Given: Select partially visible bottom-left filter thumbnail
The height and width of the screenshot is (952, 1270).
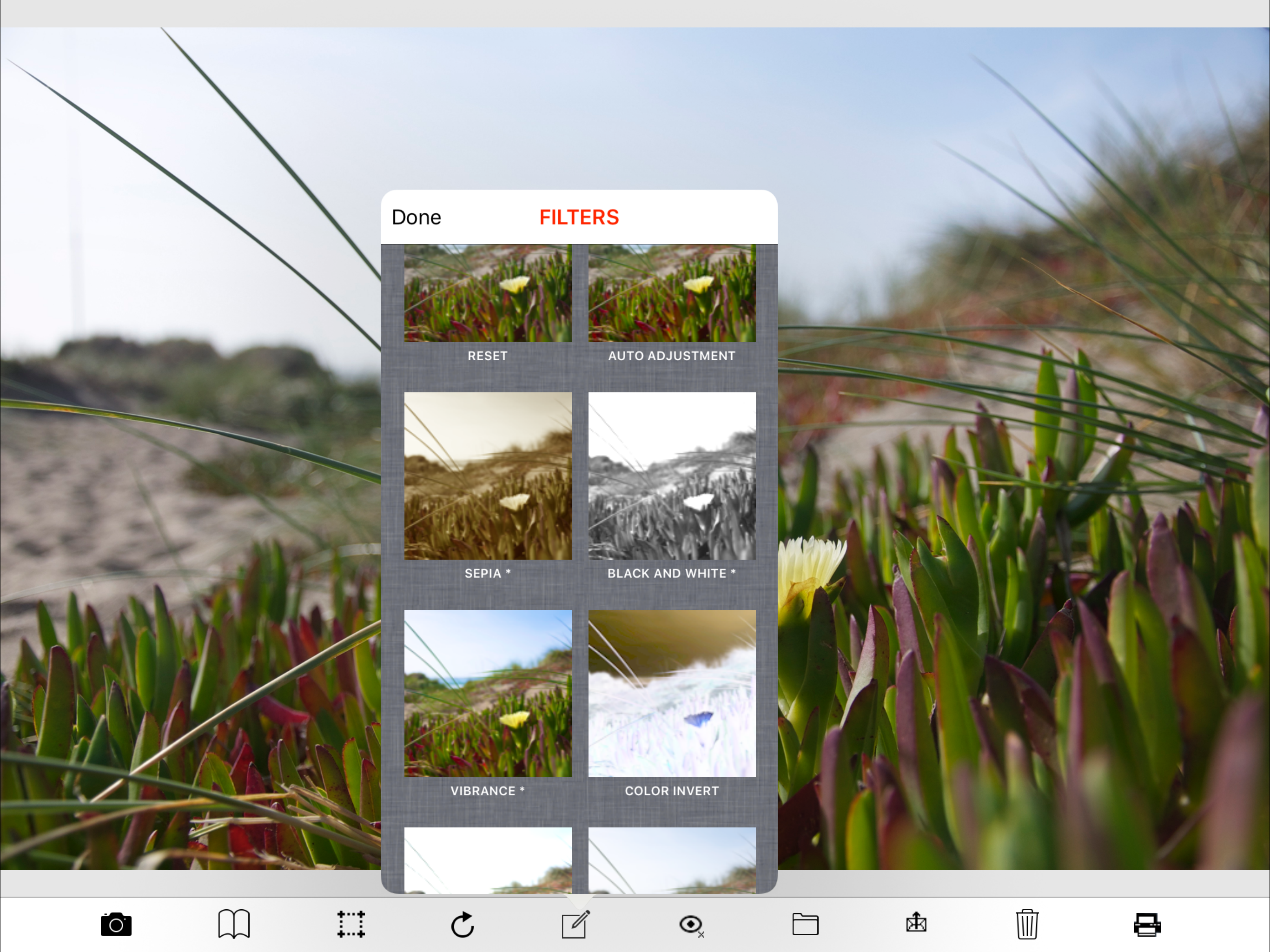Looking at the screenshot, I should pos(488,859).
